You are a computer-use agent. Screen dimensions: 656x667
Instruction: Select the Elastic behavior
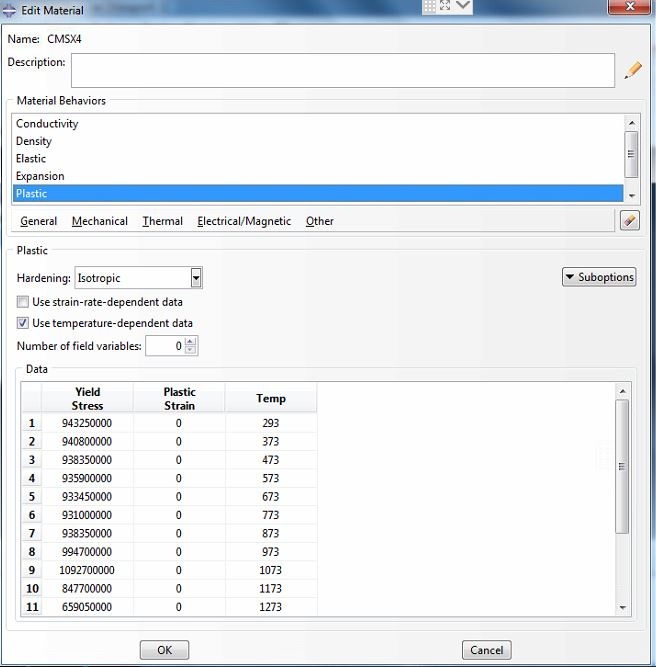pyautogui.click(x=318, y=158)
